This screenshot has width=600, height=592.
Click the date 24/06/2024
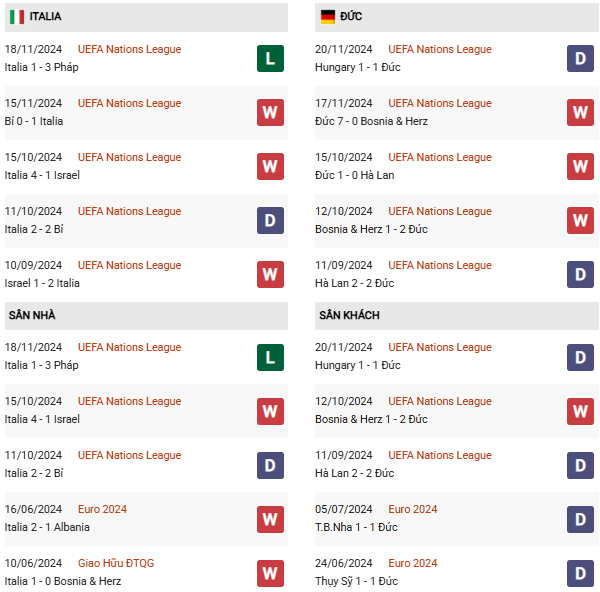coord(344,563)
